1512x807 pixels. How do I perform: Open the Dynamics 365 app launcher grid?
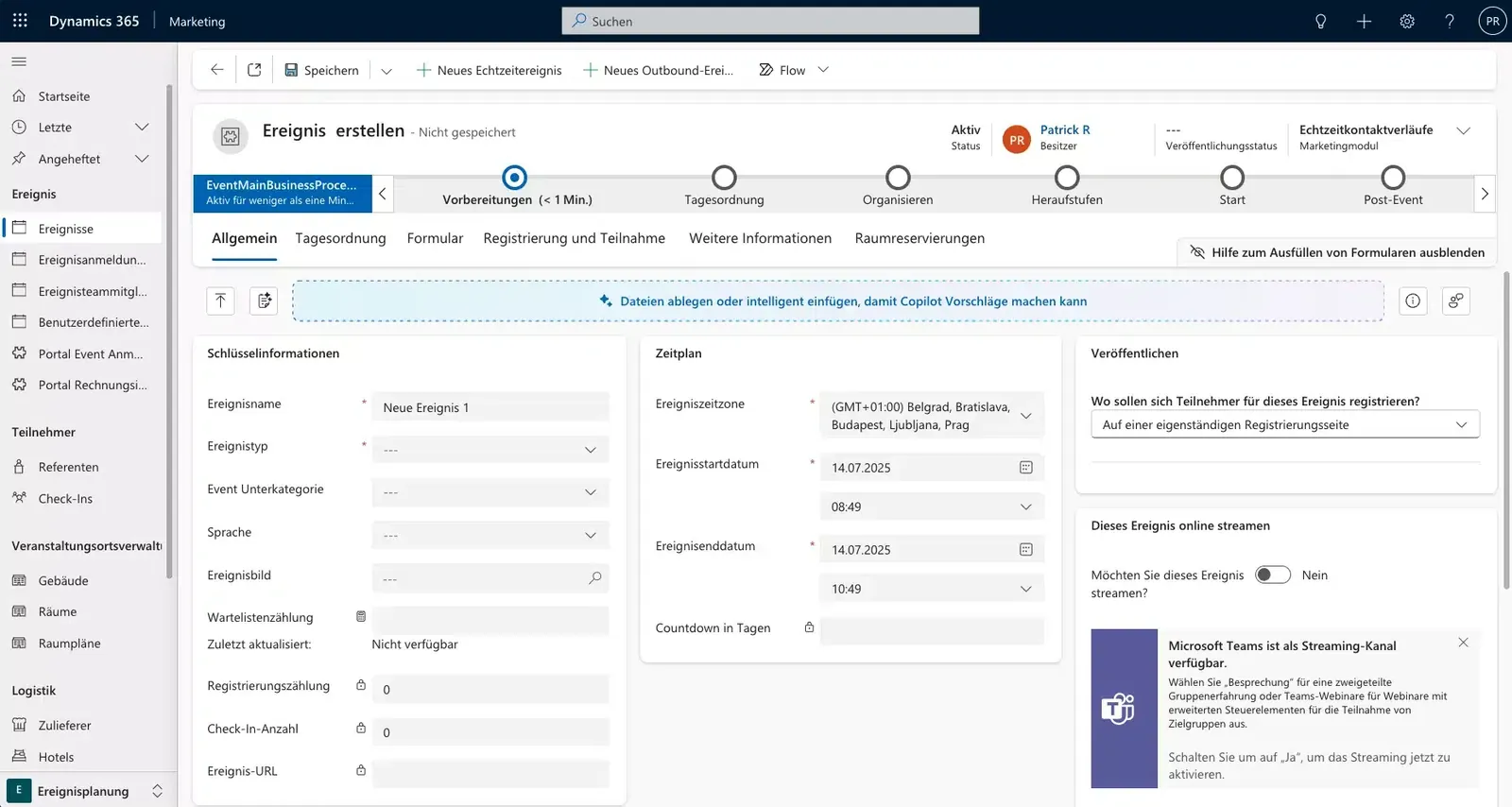click(20, 21)
